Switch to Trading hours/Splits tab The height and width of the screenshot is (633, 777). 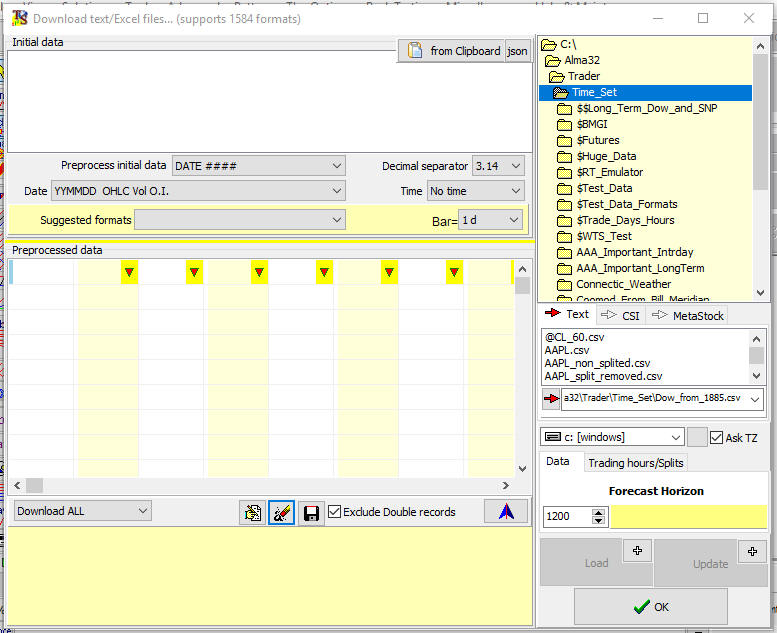pyautogui.click(x=636, y=463)
